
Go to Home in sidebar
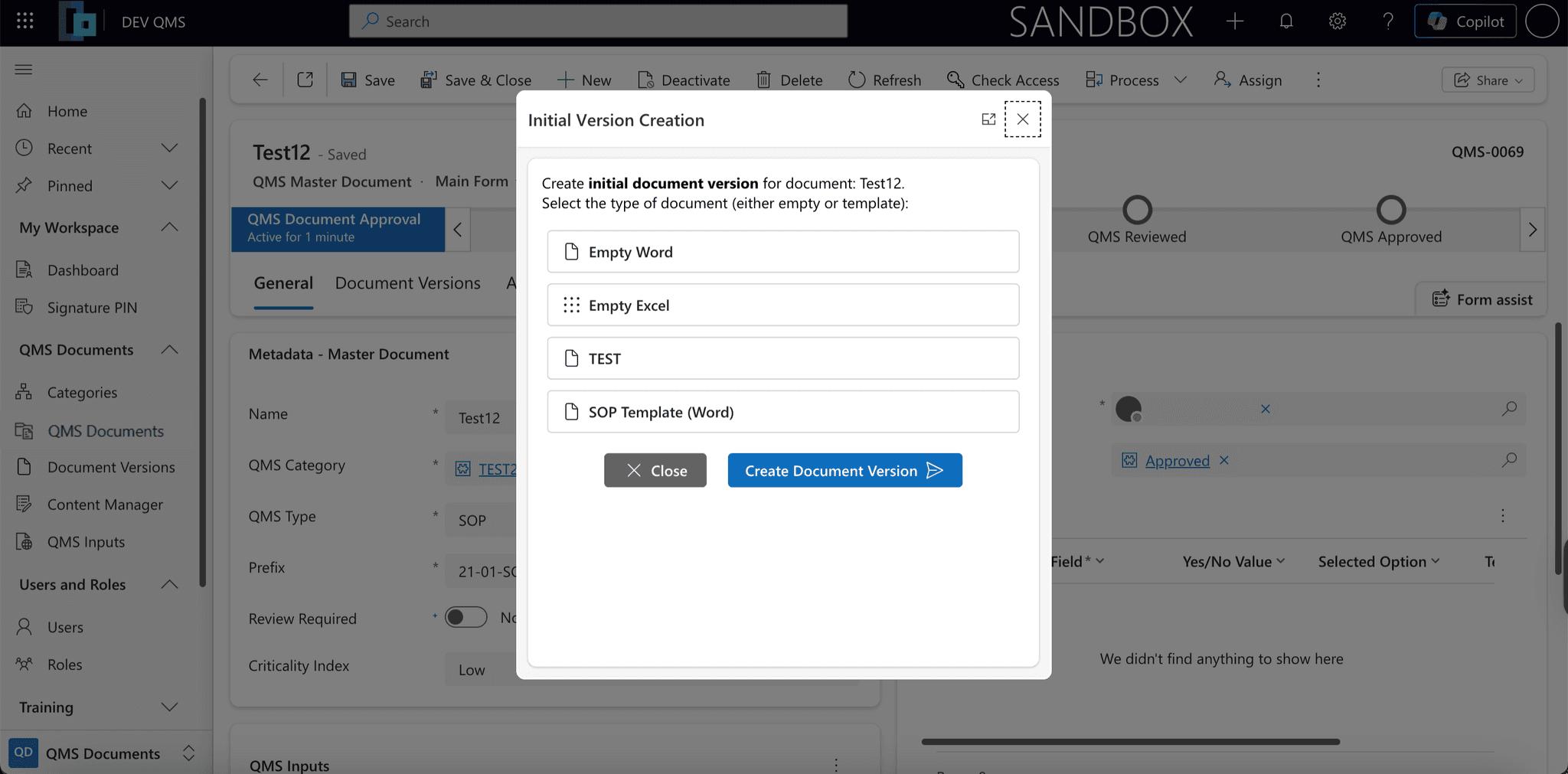pos(67,111)
